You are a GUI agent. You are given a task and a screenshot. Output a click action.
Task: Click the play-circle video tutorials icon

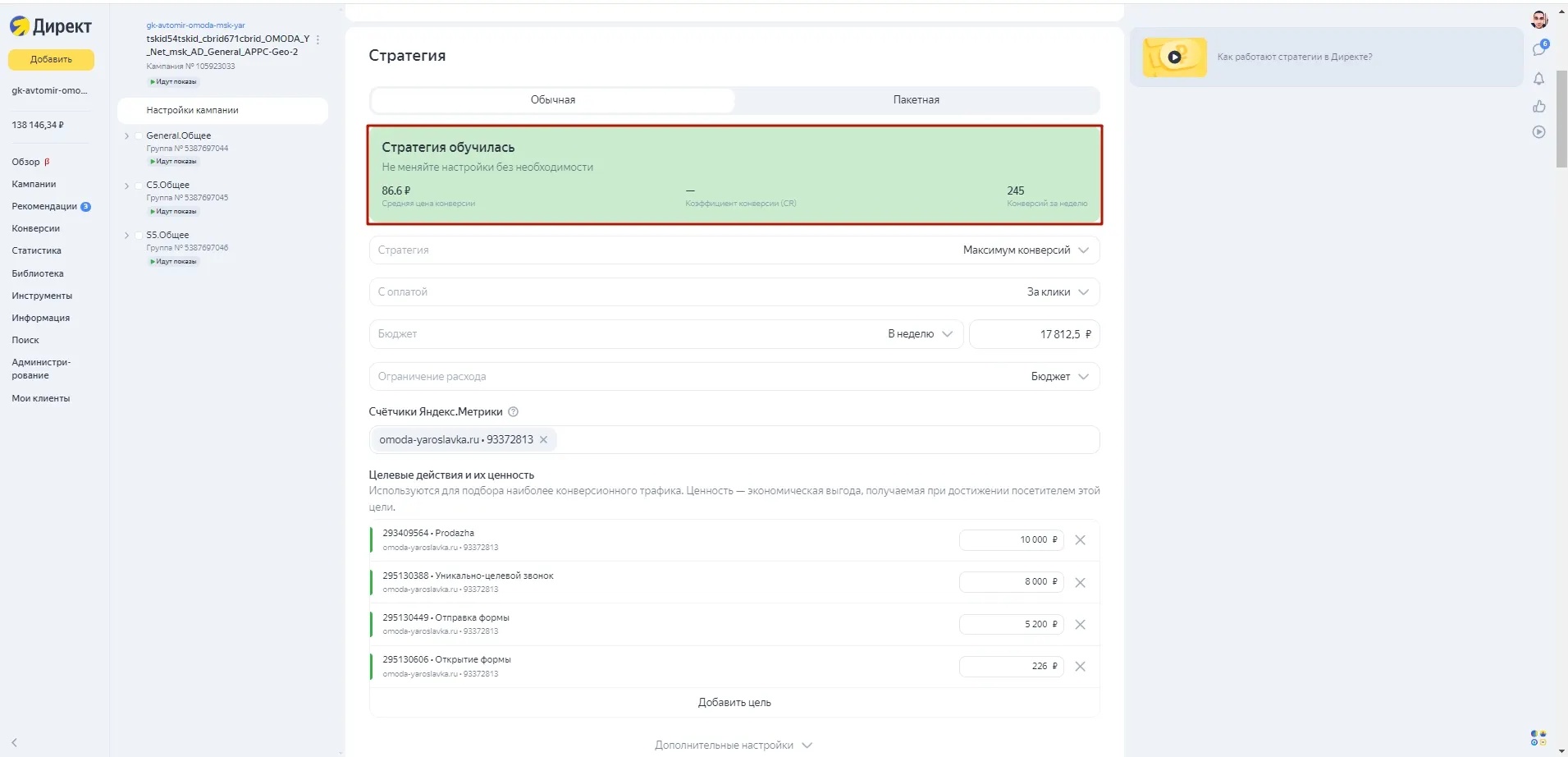click(x=1538, y=132)
